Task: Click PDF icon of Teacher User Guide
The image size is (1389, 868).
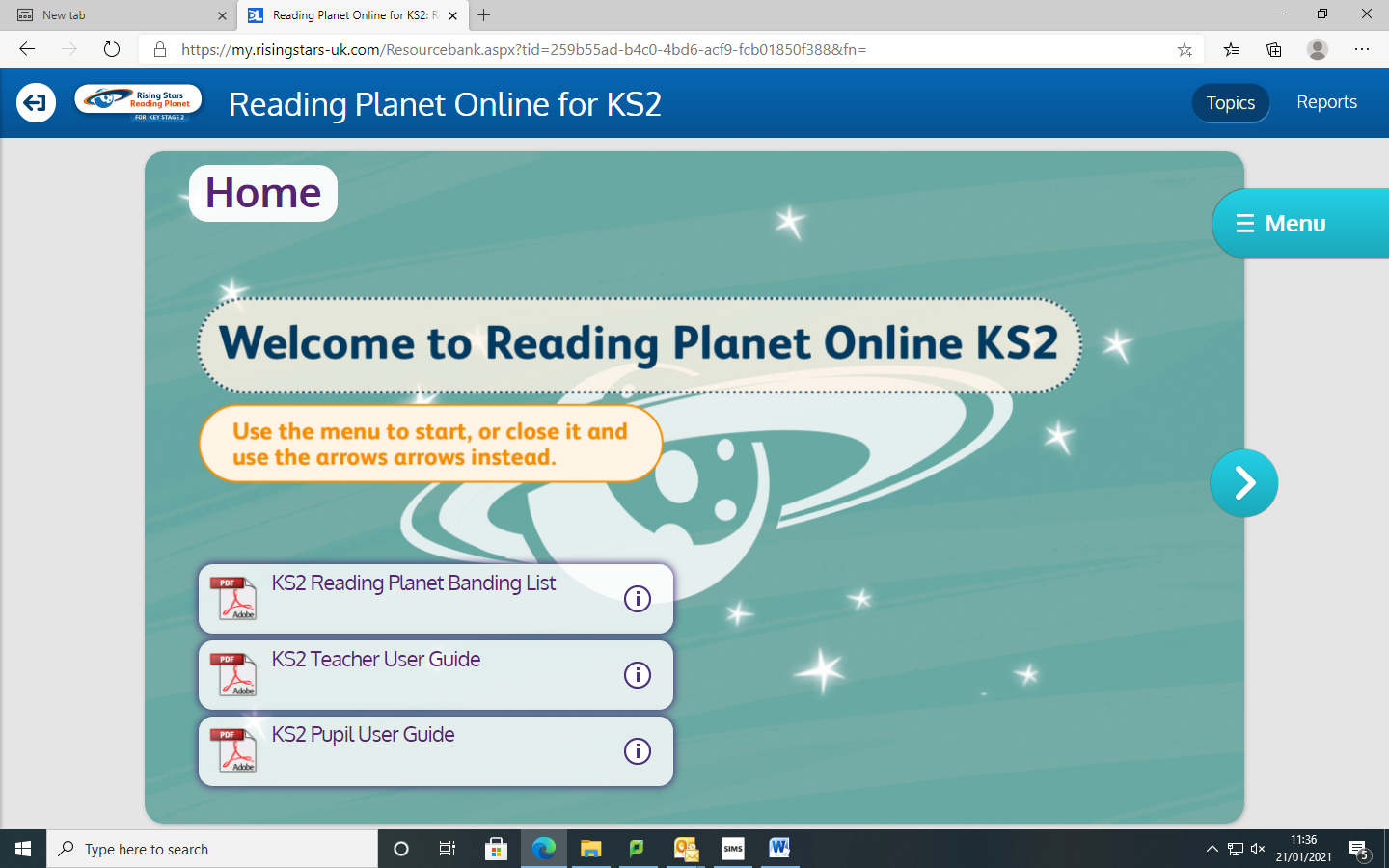Action: pos(234,674)
